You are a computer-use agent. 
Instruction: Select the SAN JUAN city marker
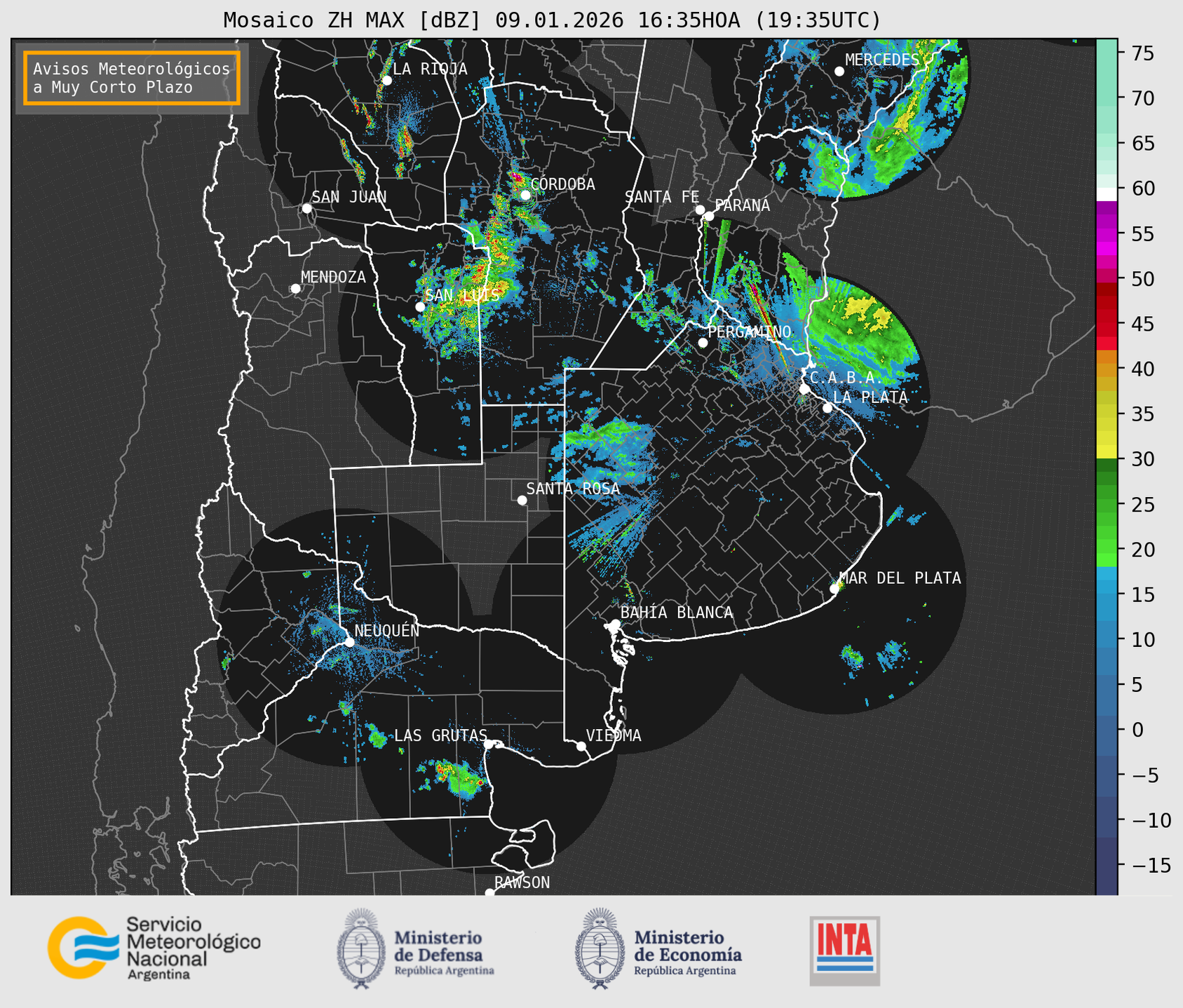tap(306, 208)
